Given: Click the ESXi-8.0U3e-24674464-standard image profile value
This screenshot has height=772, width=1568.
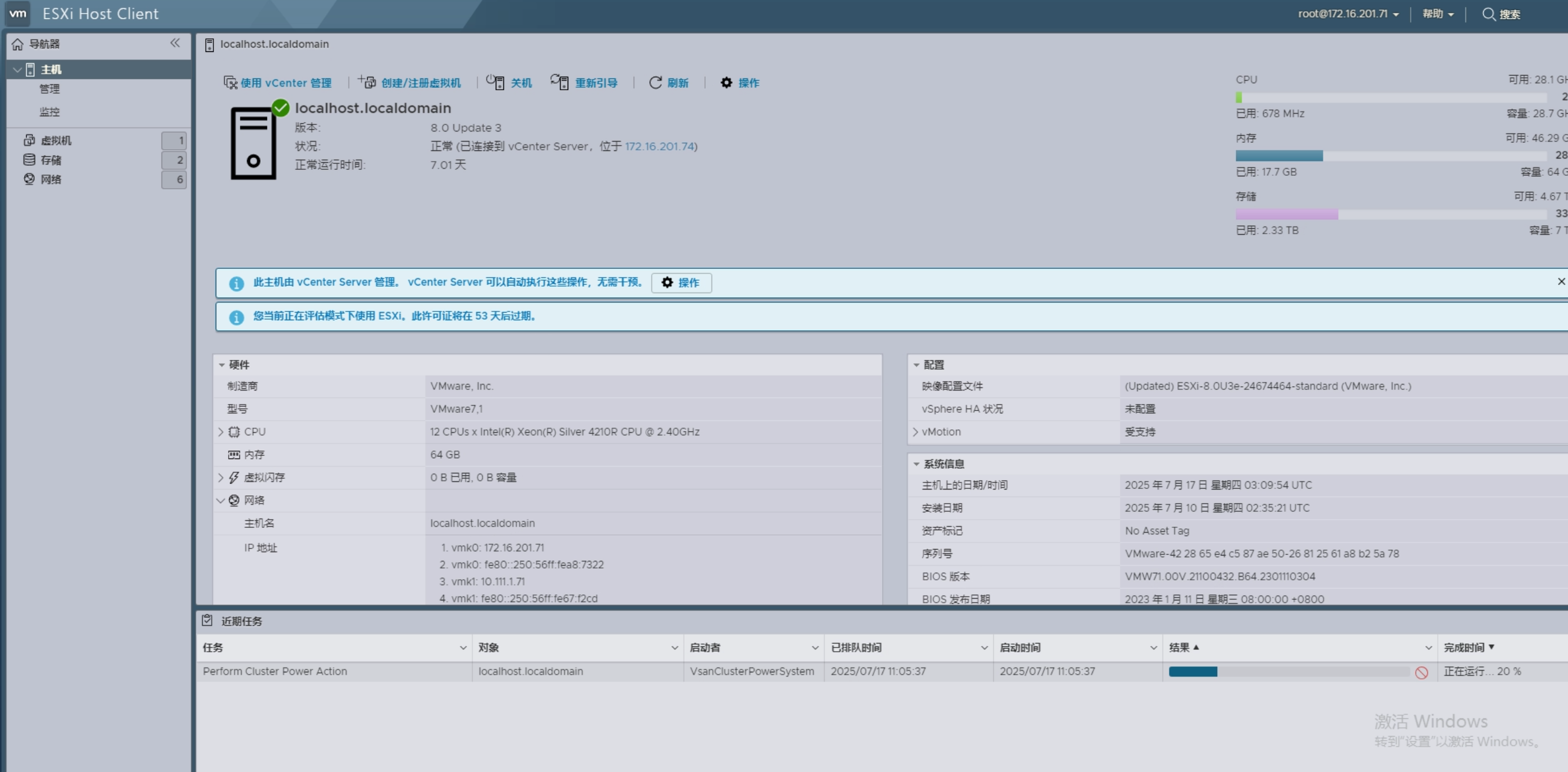Looking at the screenshot, I should point(1268,386).
